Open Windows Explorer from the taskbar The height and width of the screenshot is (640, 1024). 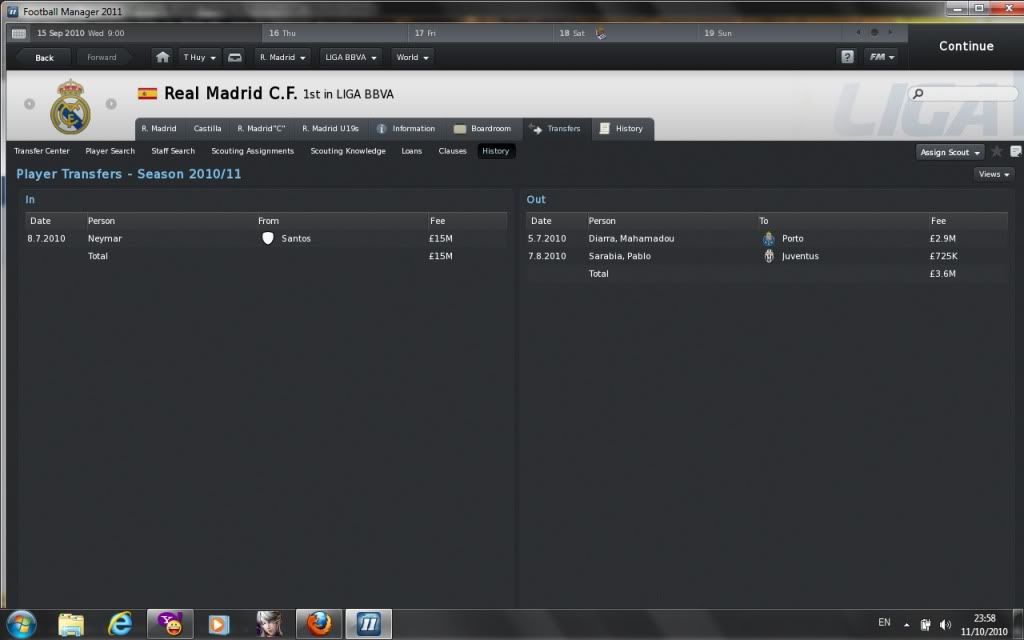(71, 625)
